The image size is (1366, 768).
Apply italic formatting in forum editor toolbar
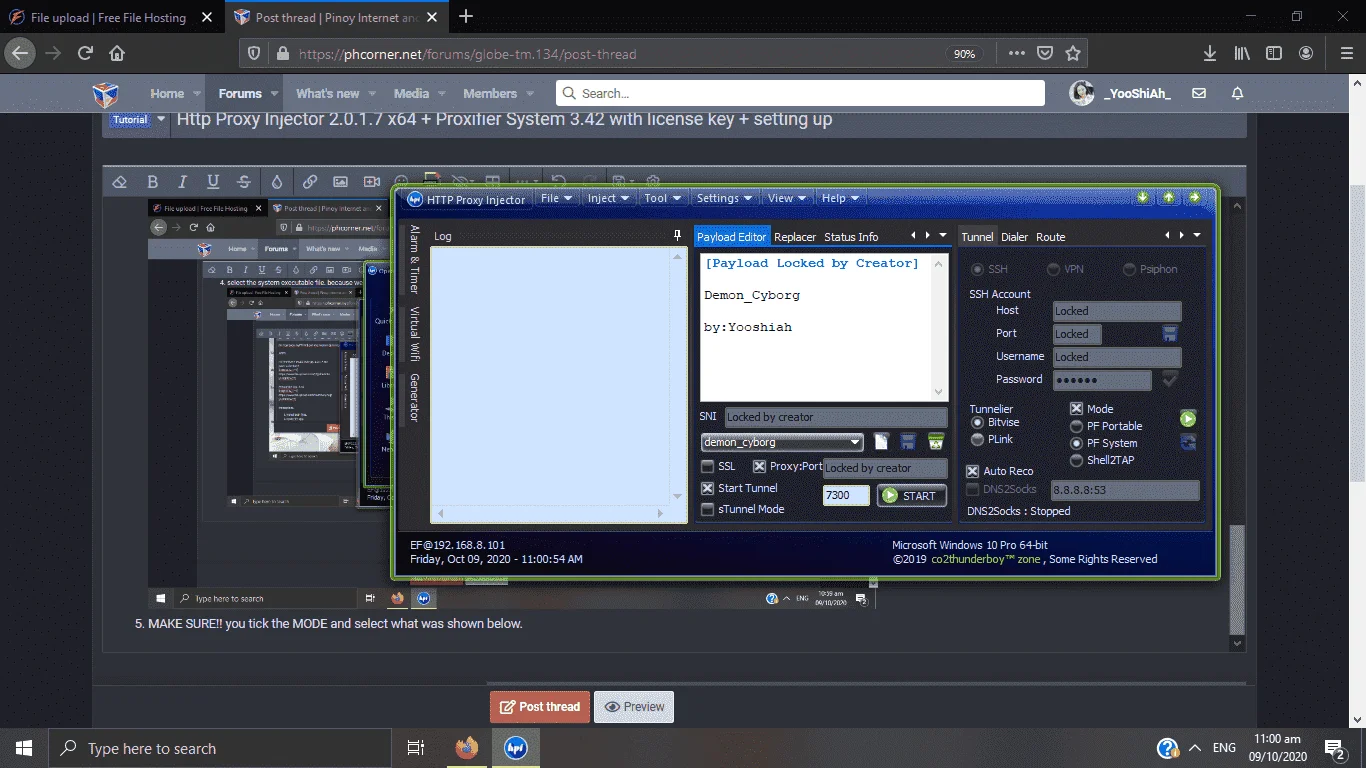[182, 182]
